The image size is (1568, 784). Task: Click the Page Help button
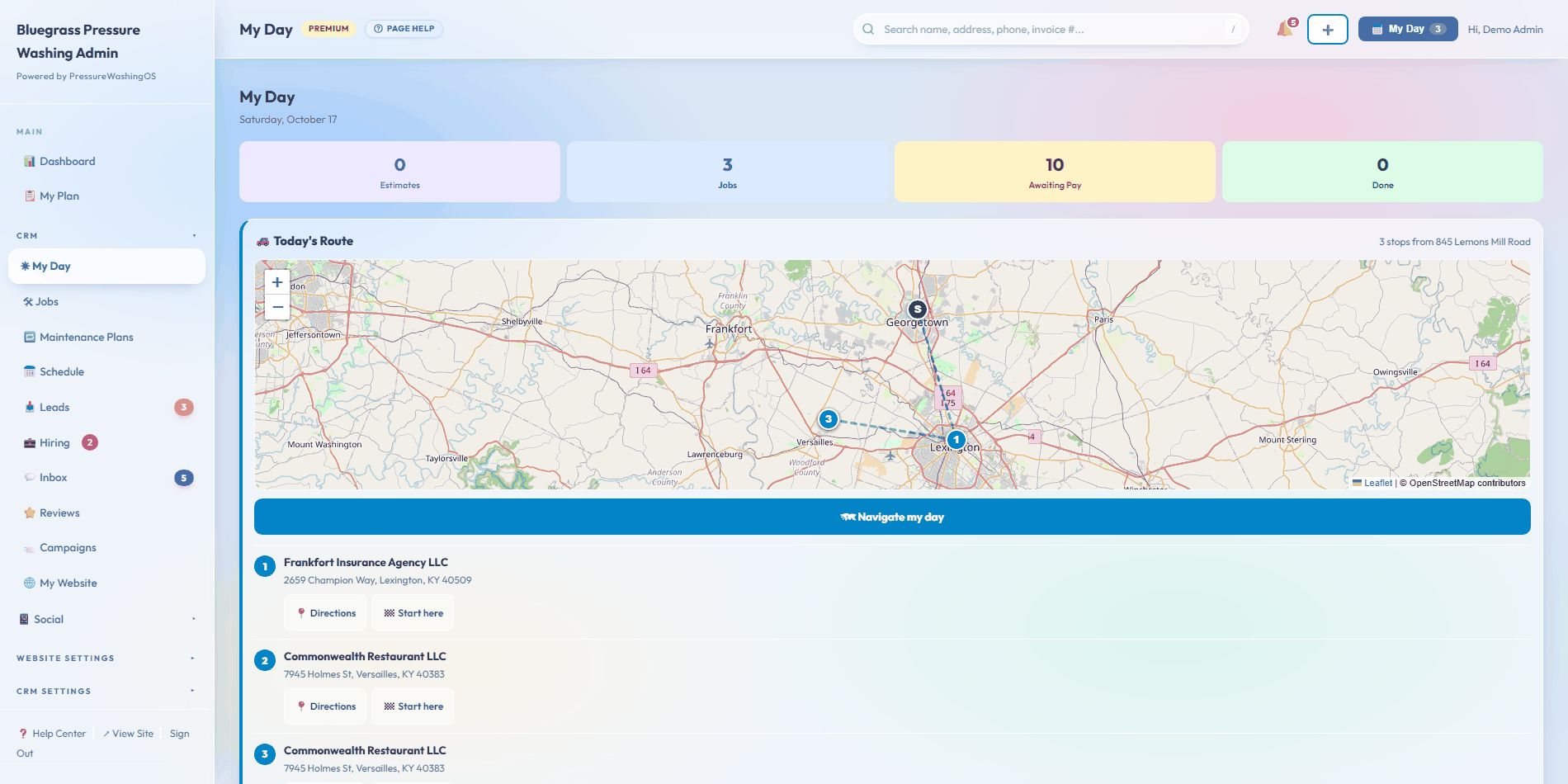point(404,29)
